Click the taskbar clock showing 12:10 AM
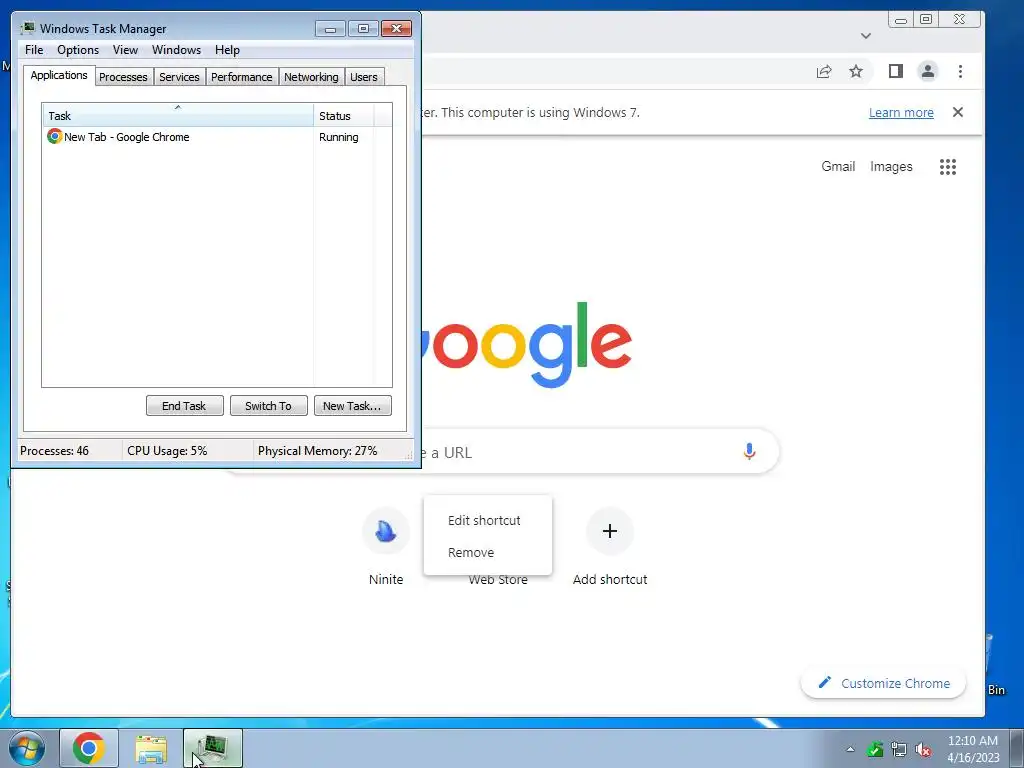Viewport: 1024px width, 768px height. pos(972,749)
